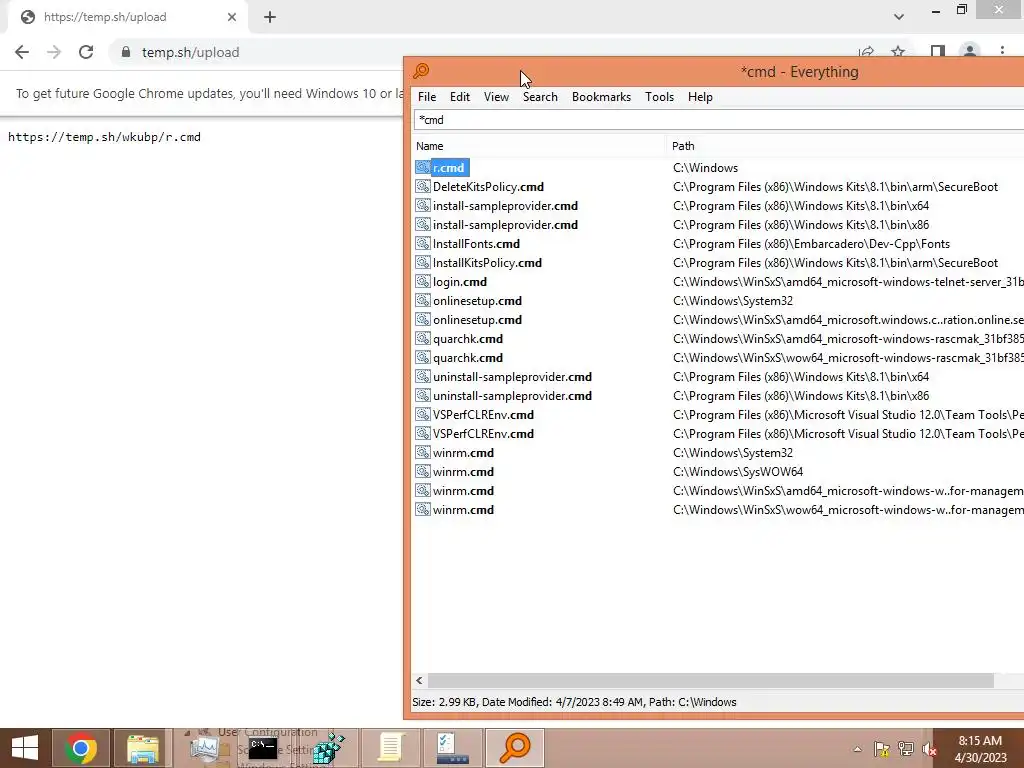This screenshot has height=768, width=1024.
Task: Open the File menu in Everything
Action: click(427, 97)
